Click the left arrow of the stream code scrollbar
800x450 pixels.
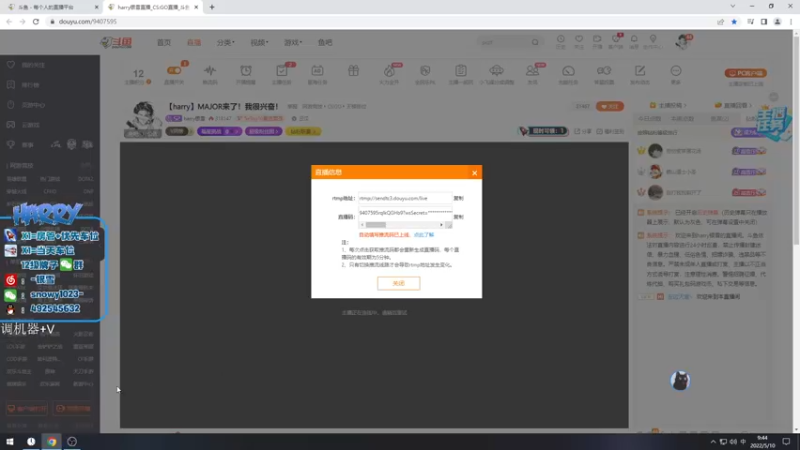(x=362, y=224)
